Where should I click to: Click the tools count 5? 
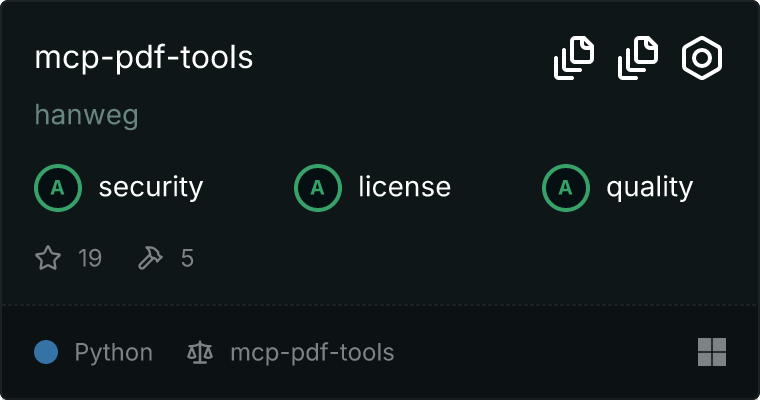tap(187, 258)
